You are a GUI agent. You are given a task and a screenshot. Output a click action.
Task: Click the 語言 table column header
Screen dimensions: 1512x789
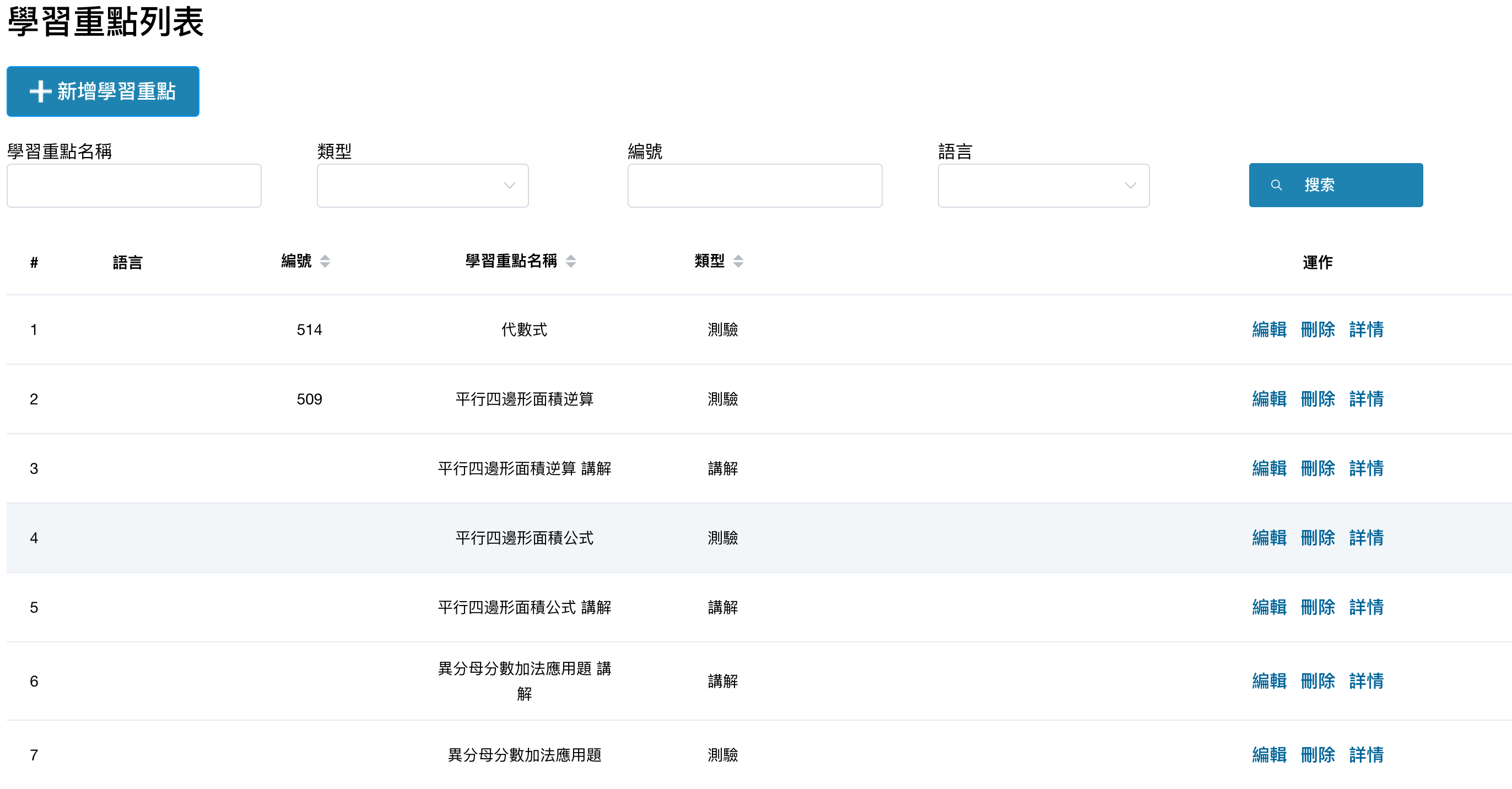127,262
